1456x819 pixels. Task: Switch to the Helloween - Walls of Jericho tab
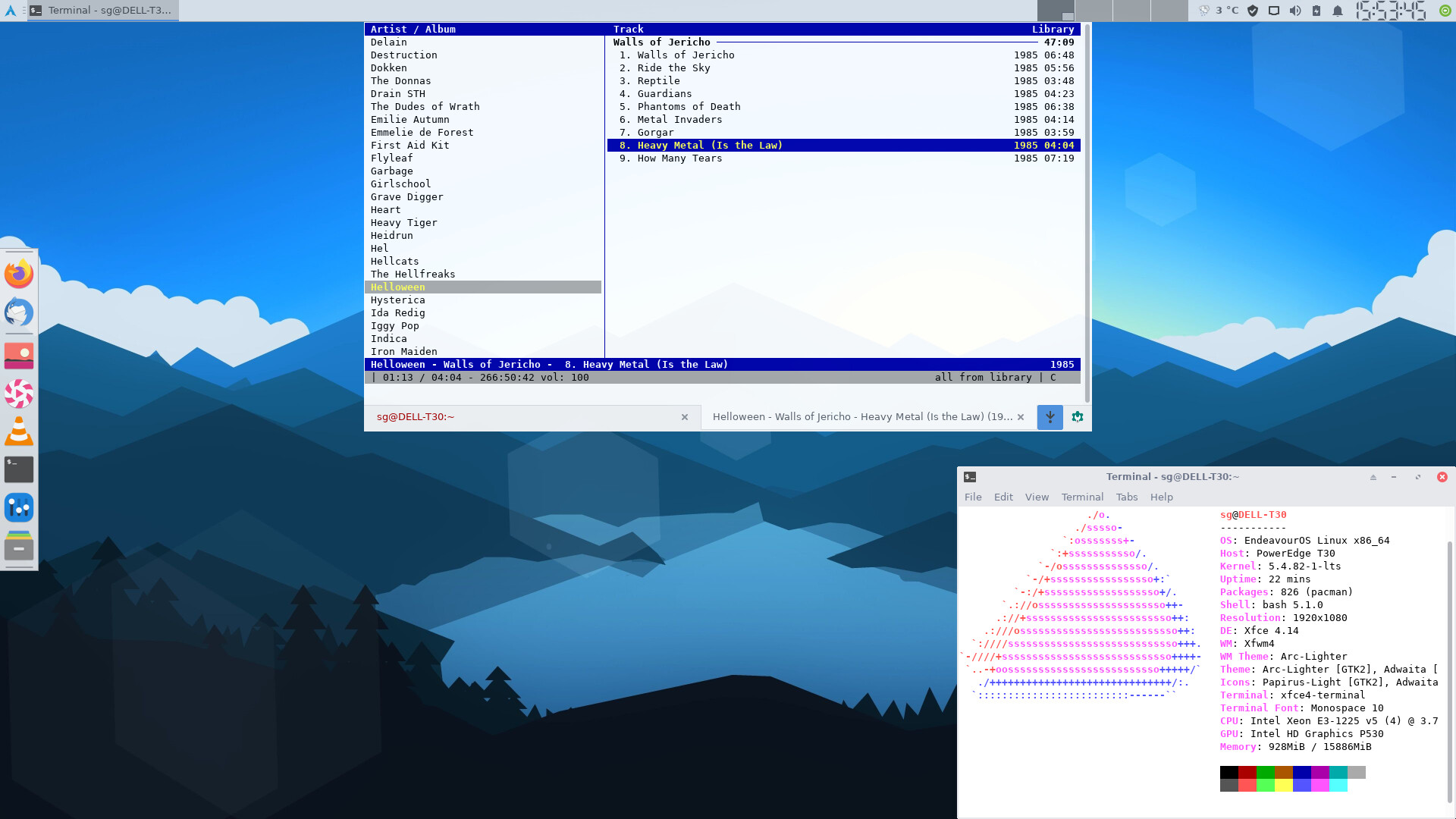[868, 417]
